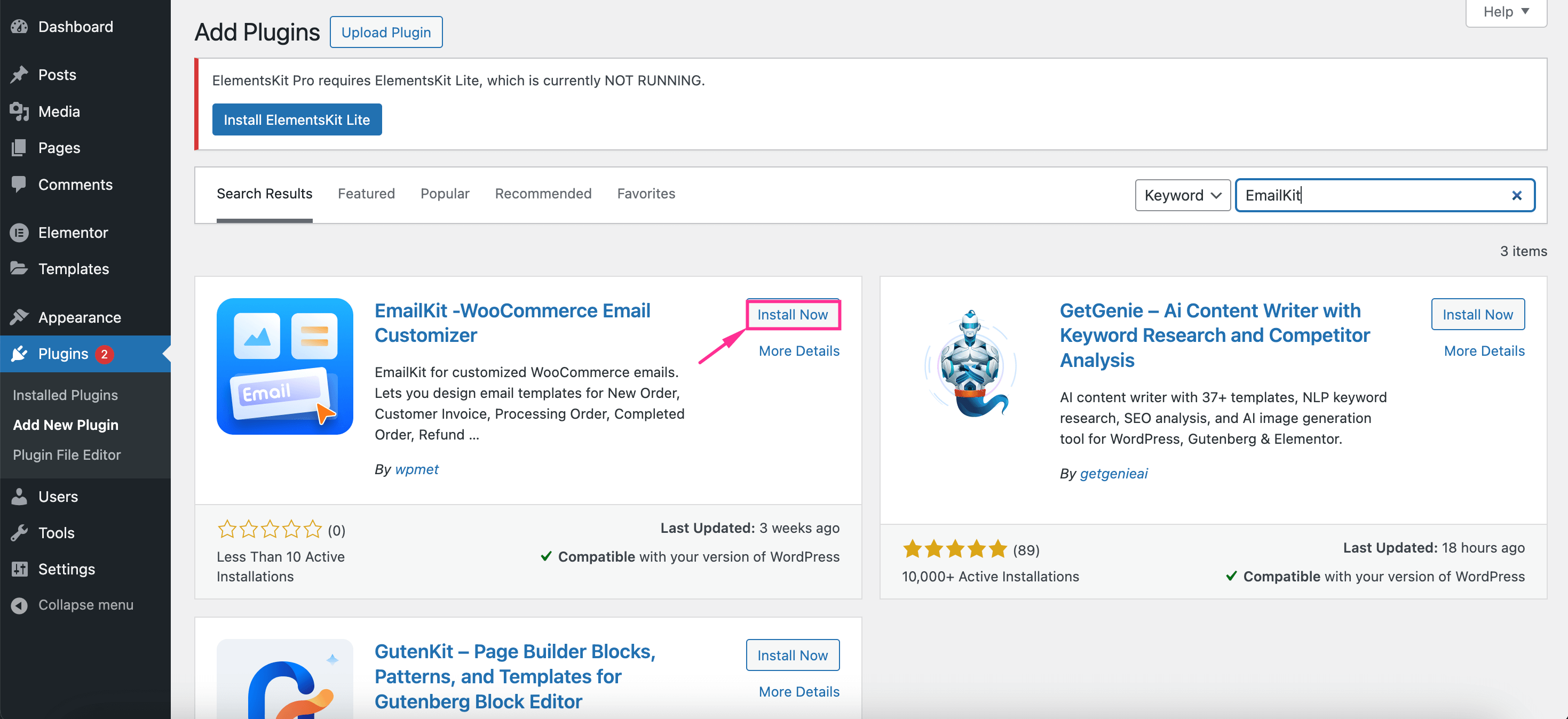
Task: Click the Tools icon in sidebar
Action: point(19,531)
